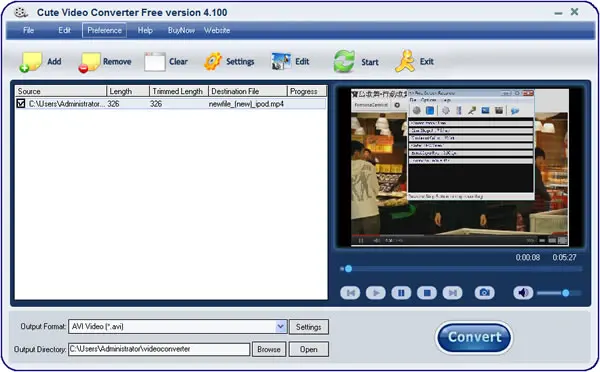Click the Trimmed Length column header
The image size is (600, 372).
coord(179,91)
